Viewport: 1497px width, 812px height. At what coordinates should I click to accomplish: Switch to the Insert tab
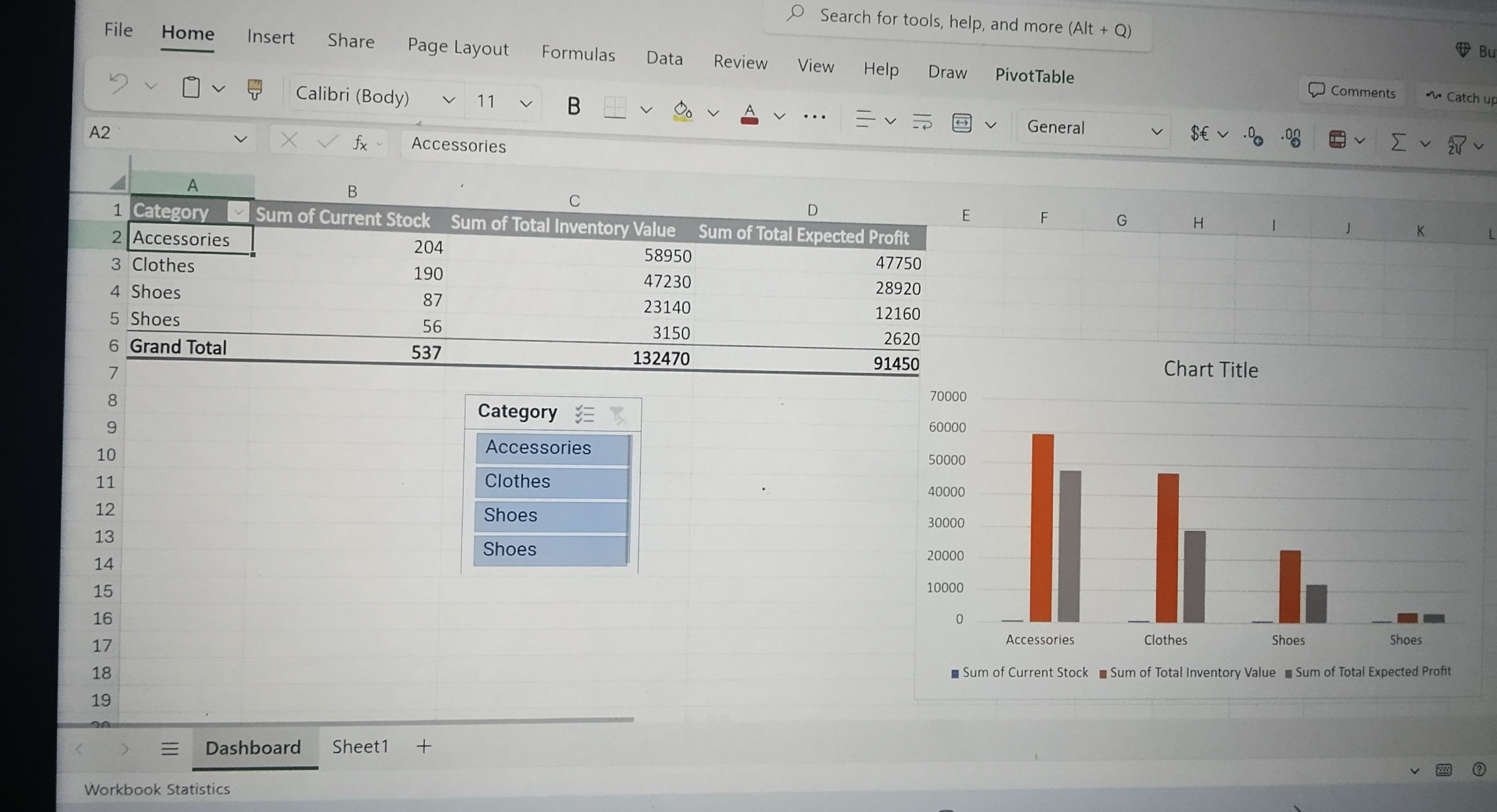(270, 36)
